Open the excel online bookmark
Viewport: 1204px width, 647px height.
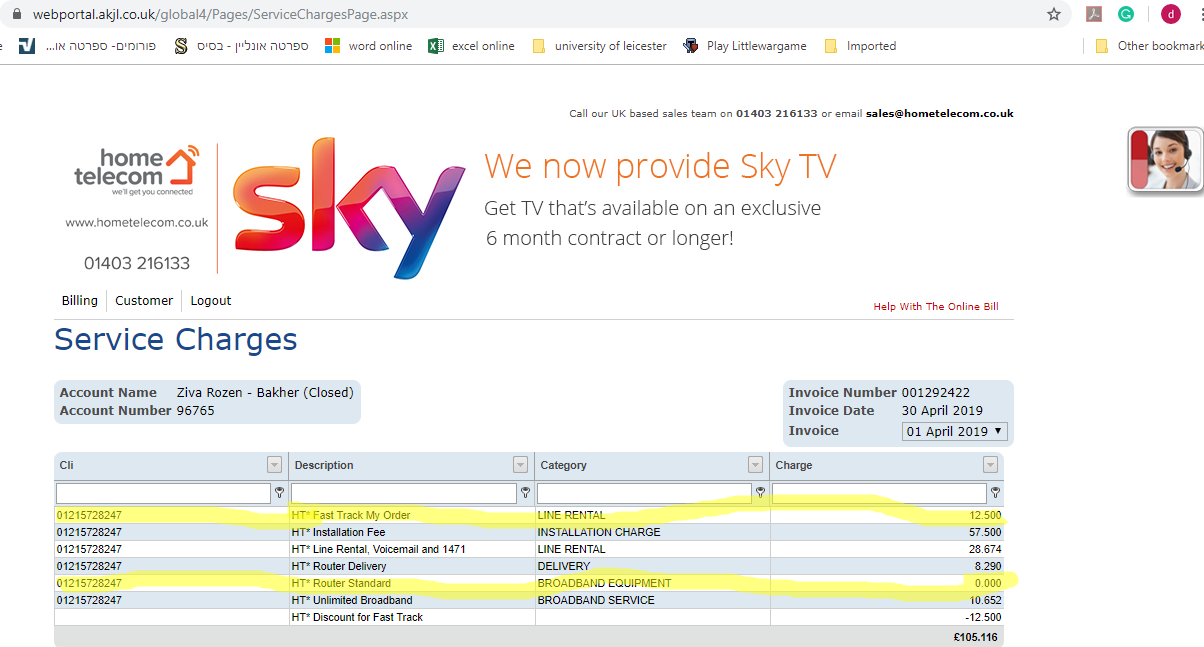click(471, 46)
